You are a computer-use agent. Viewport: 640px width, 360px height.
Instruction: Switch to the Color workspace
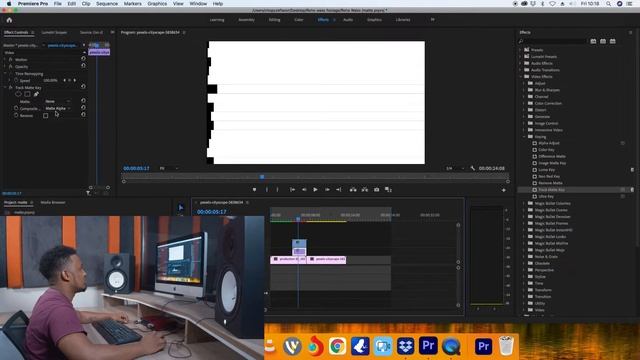(x=299, y=20)
